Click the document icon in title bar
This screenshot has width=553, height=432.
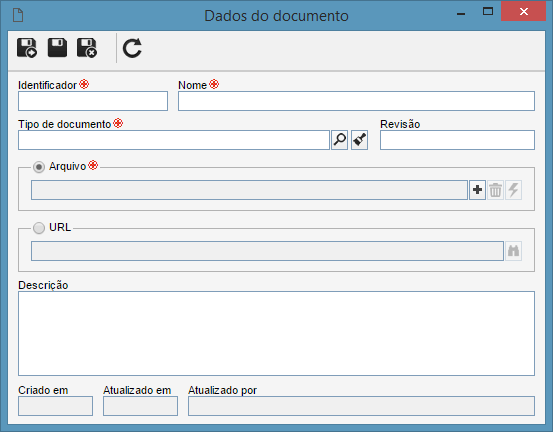pyautogui.click(x=18, y=15)
